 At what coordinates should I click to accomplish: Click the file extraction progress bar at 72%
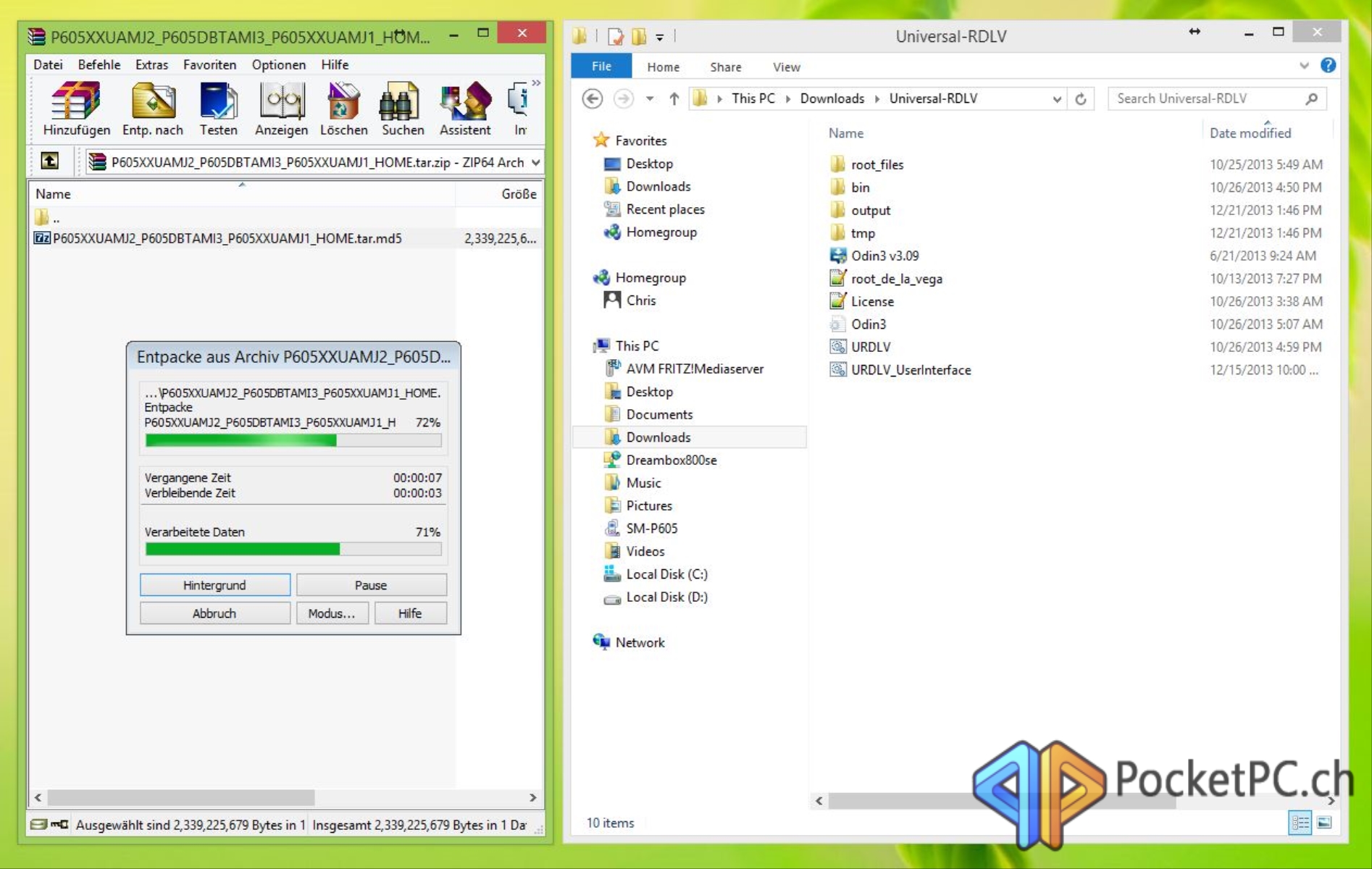point(293,440)
